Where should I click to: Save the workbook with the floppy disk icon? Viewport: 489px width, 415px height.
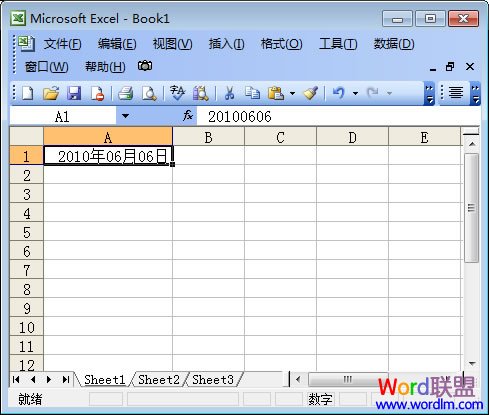point(74,93)
